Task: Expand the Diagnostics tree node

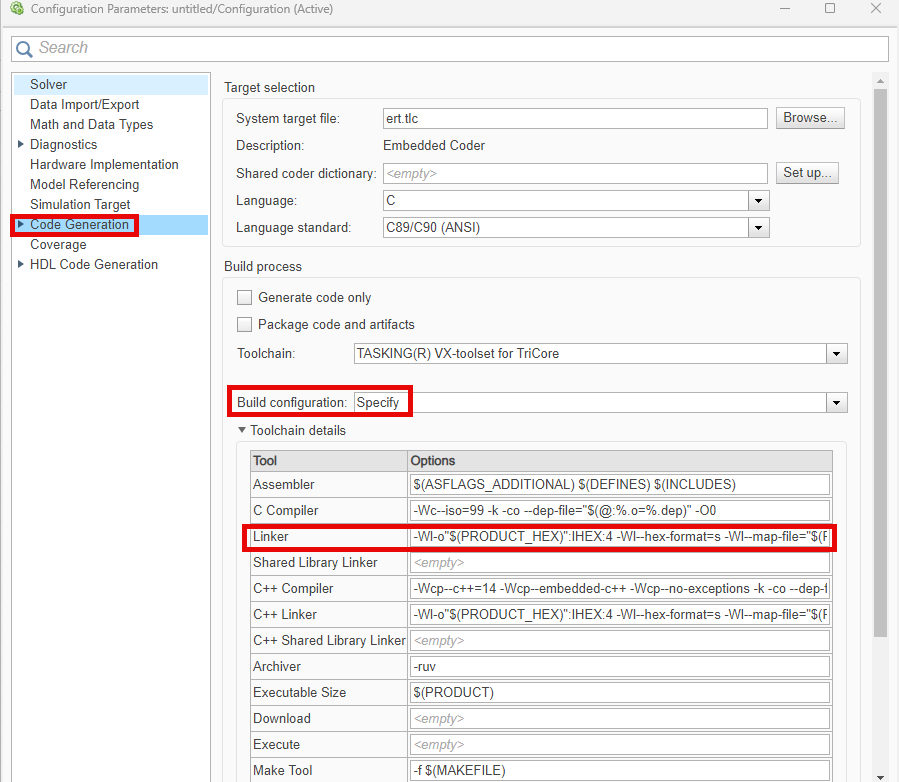Action: pos(21,144)
